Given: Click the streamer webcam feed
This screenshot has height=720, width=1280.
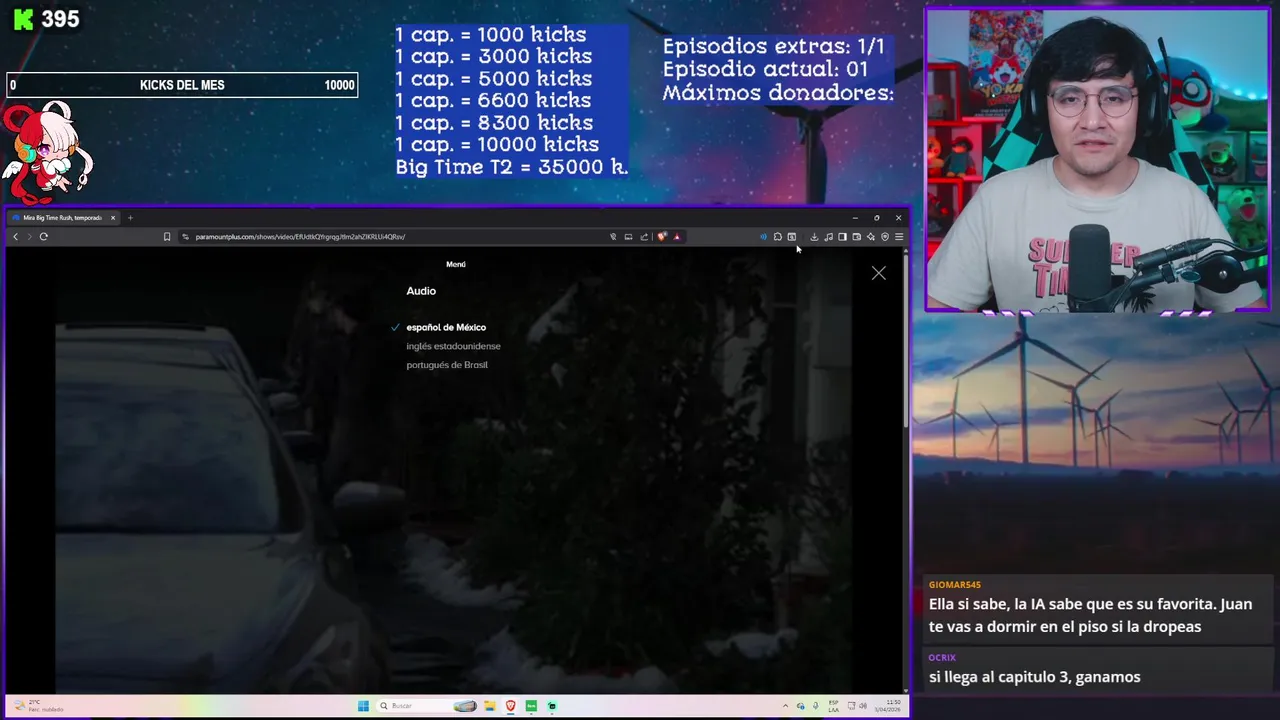Looking at the screenshot, I should click(x=1097, y=160).
